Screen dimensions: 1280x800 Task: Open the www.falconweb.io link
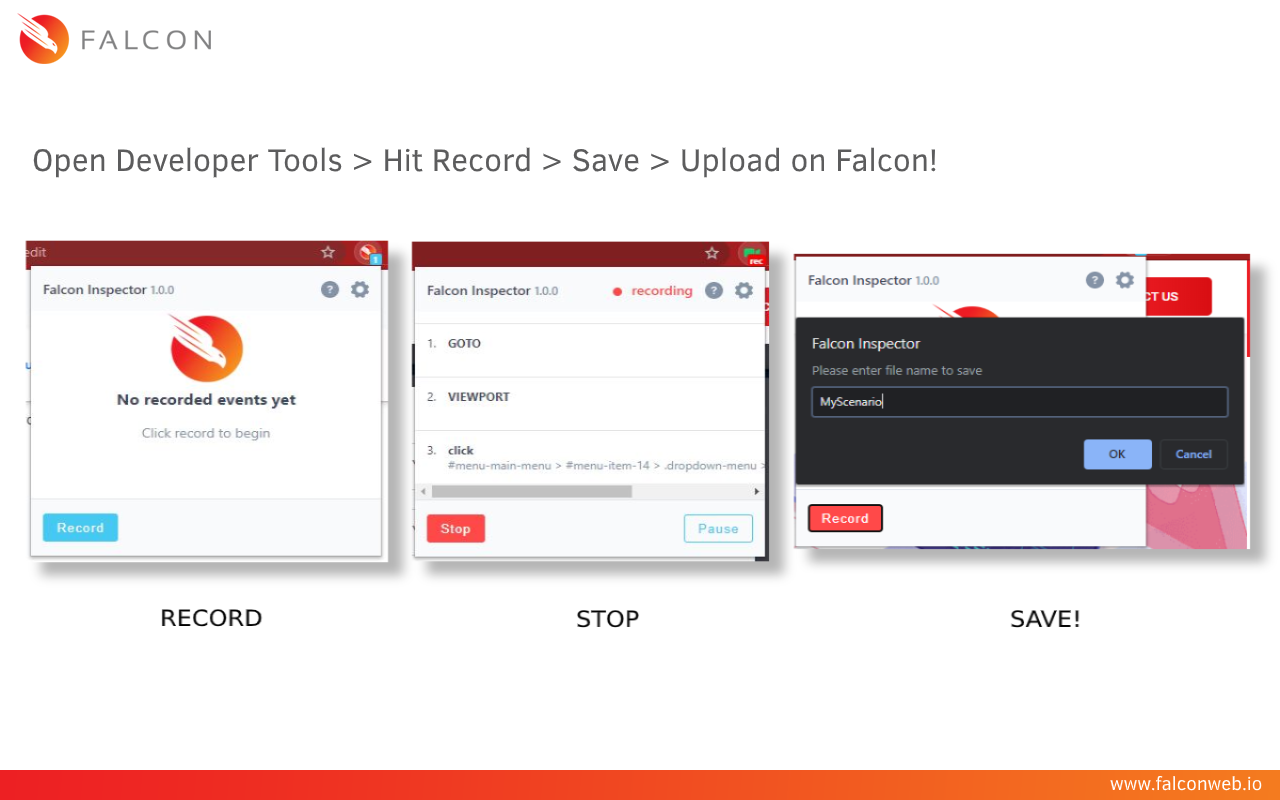[x=1186, y=785]
